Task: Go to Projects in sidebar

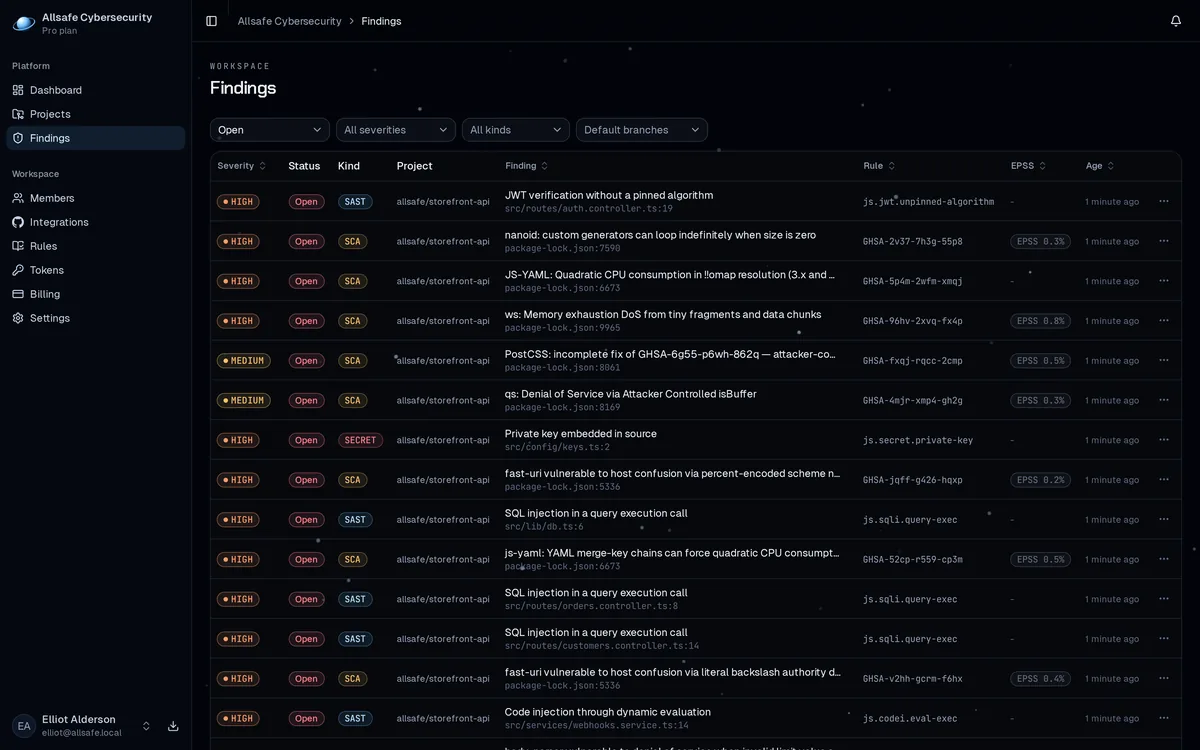Action: [x=96, y=114]
